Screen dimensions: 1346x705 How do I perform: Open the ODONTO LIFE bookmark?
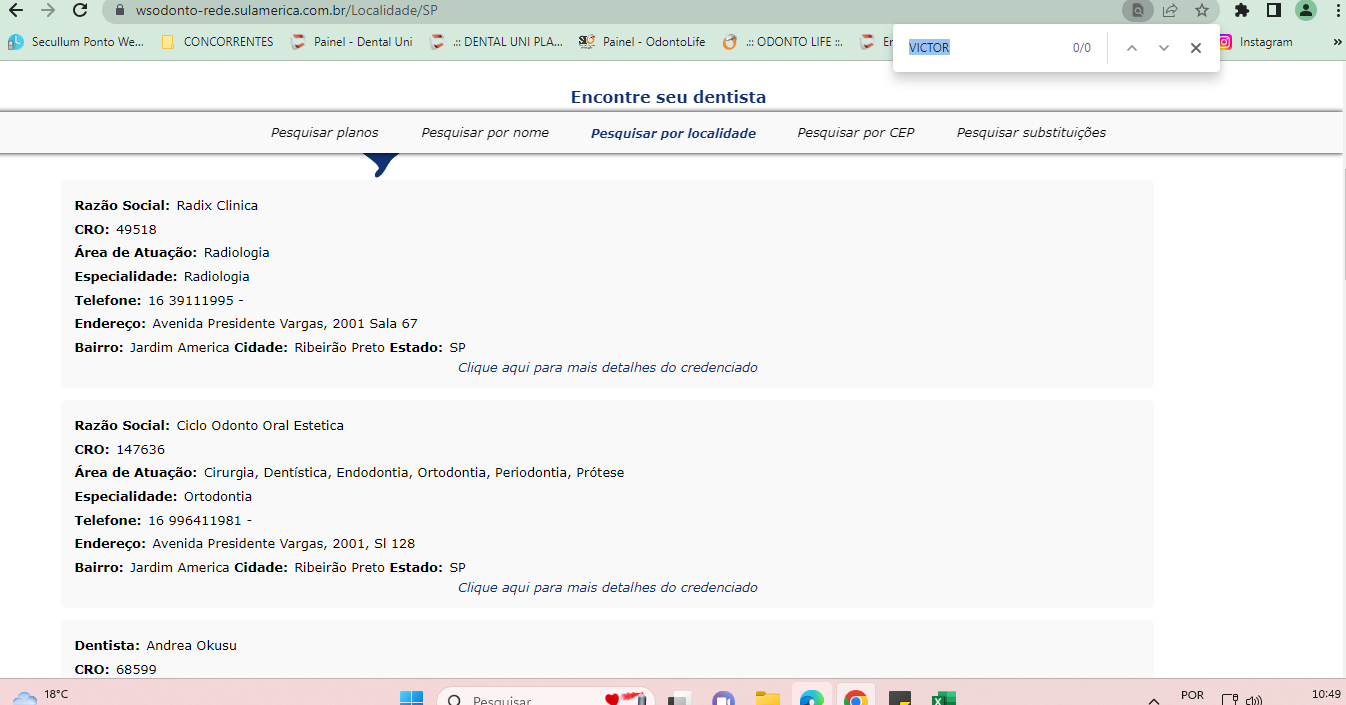782,42
